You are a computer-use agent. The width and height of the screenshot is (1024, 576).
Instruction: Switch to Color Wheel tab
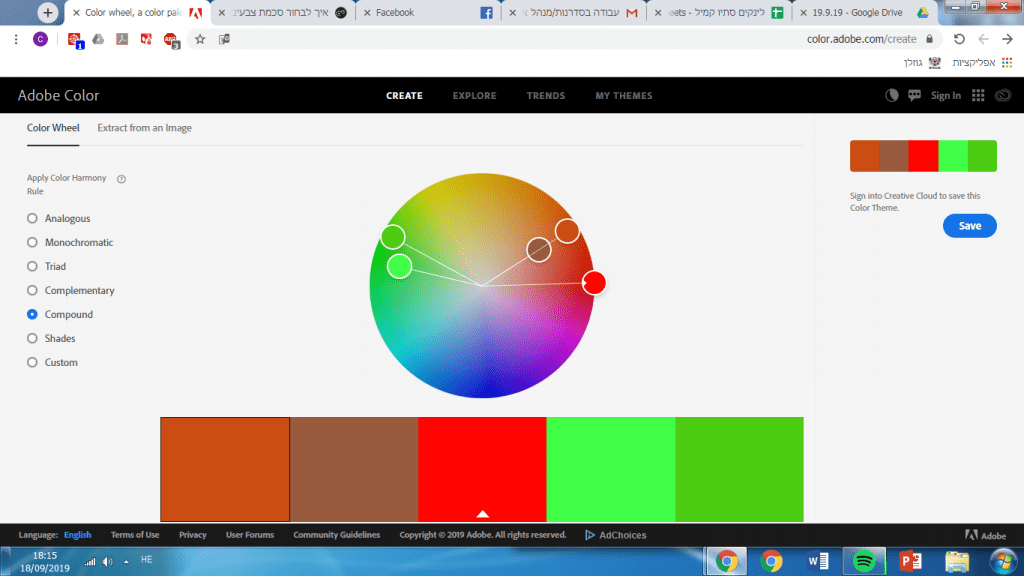53,128
